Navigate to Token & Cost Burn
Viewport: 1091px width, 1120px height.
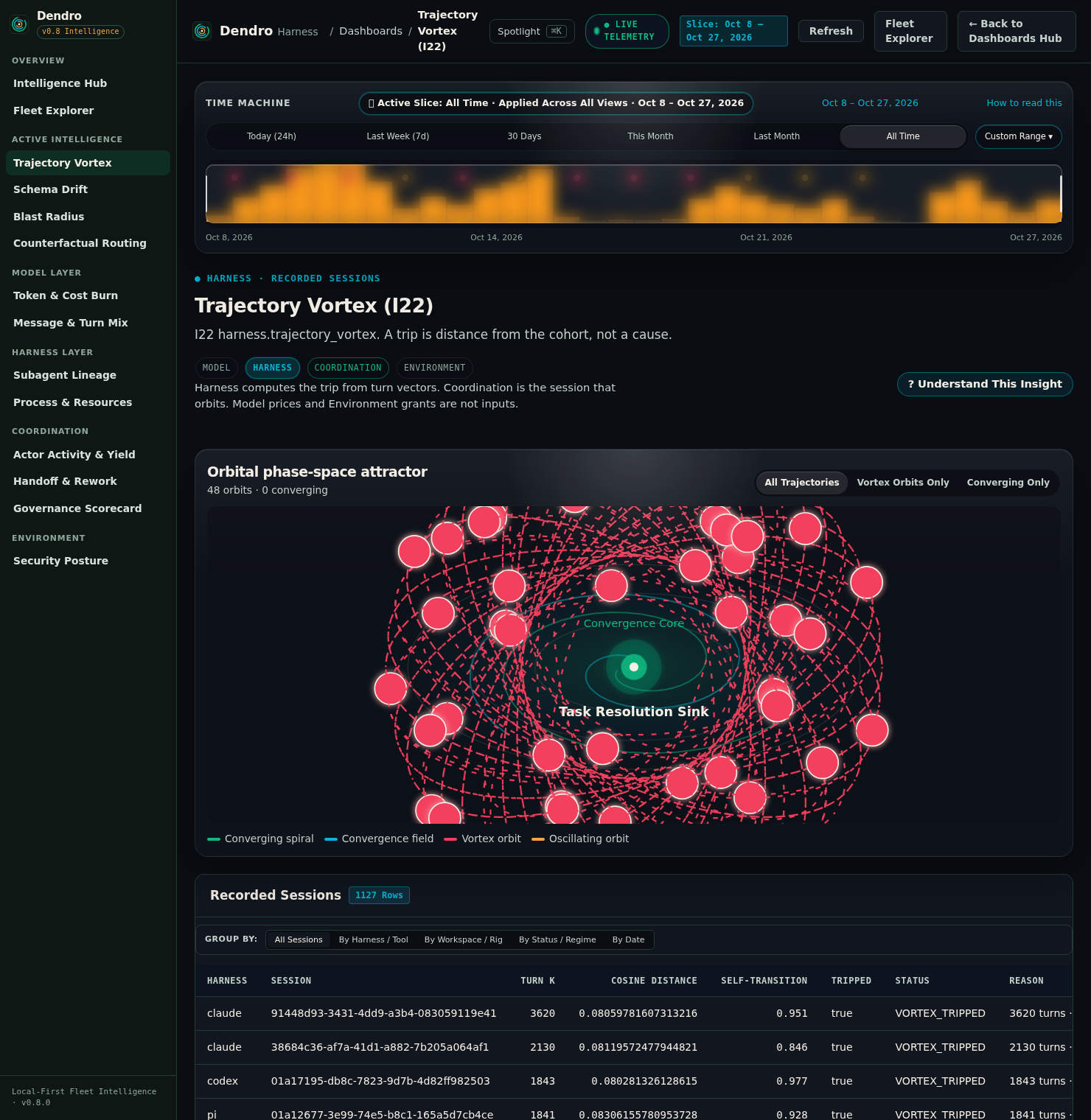tap(88, 295)
